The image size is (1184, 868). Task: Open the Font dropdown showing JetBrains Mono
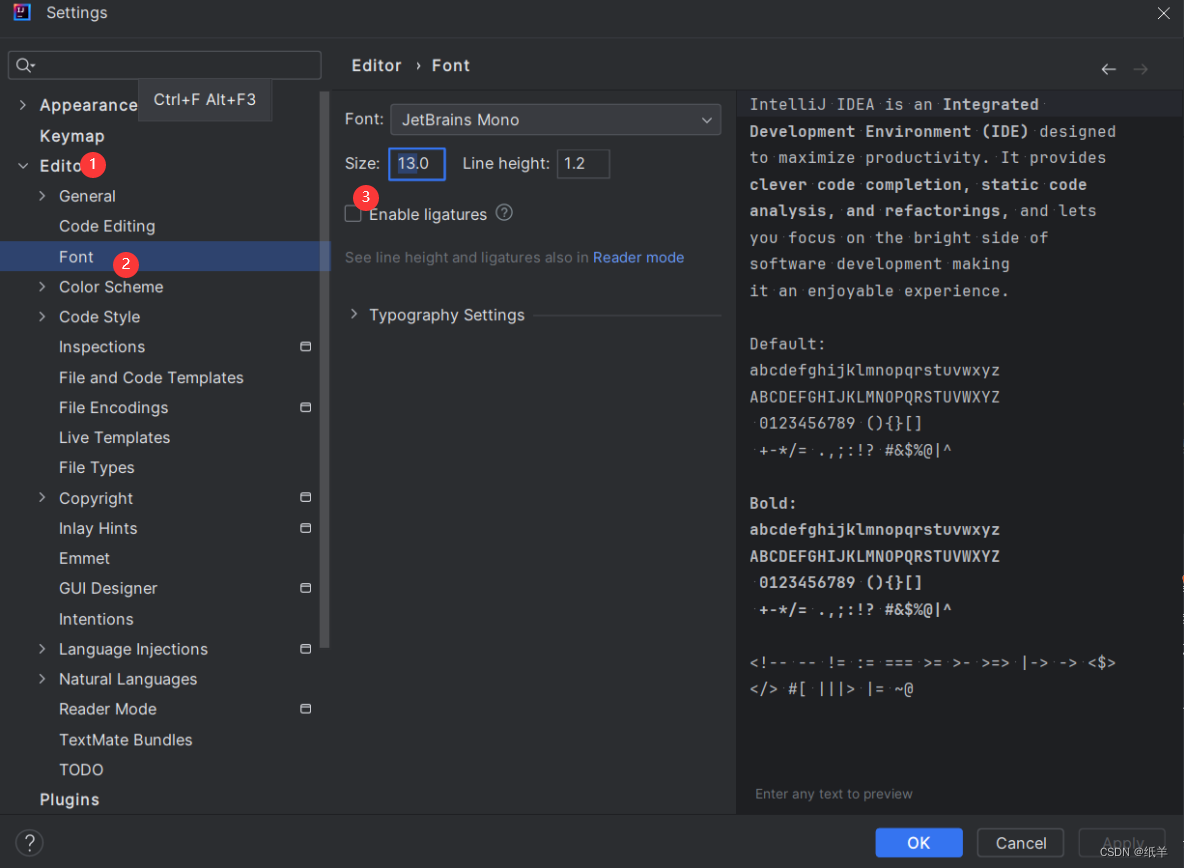tap(555, 119)
